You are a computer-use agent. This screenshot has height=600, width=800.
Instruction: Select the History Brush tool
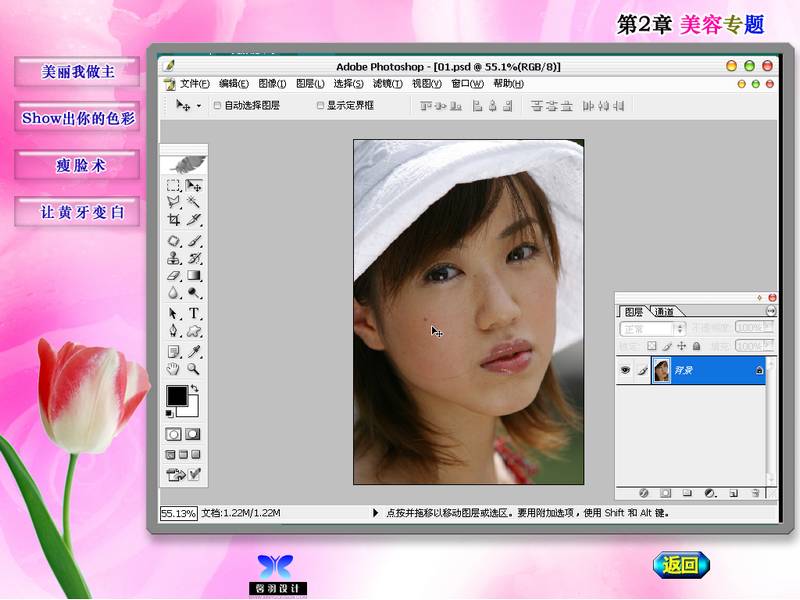point(194,258)
